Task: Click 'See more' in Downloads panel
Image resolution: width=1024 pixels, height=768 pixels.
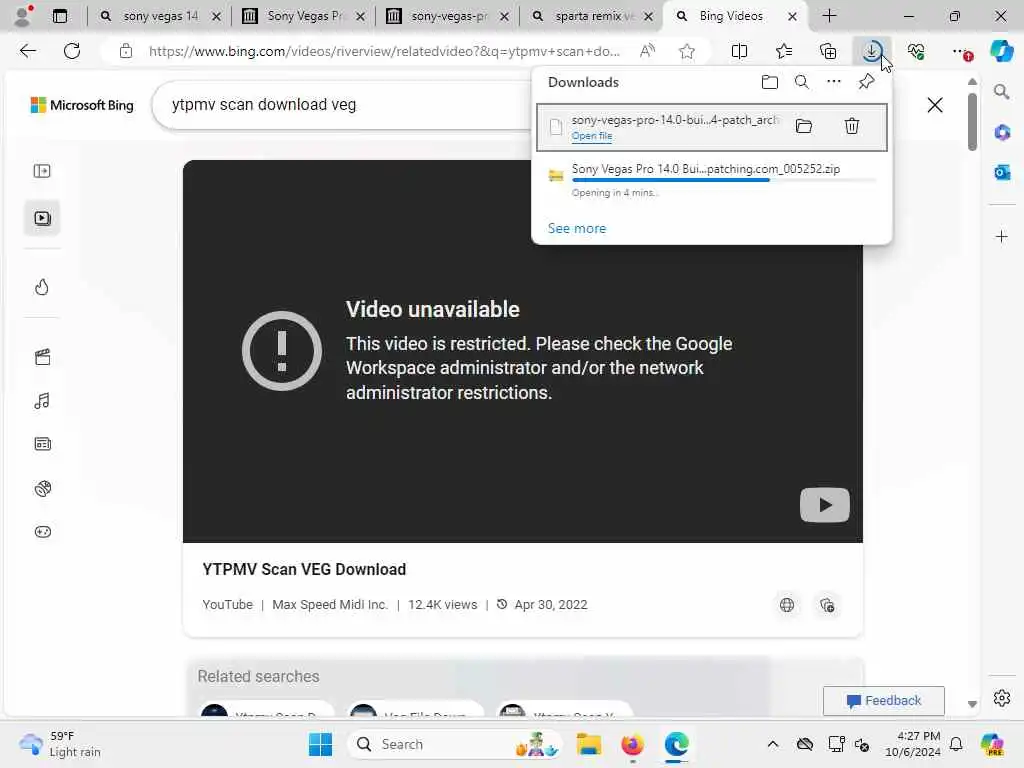Action: click(577, 229)
